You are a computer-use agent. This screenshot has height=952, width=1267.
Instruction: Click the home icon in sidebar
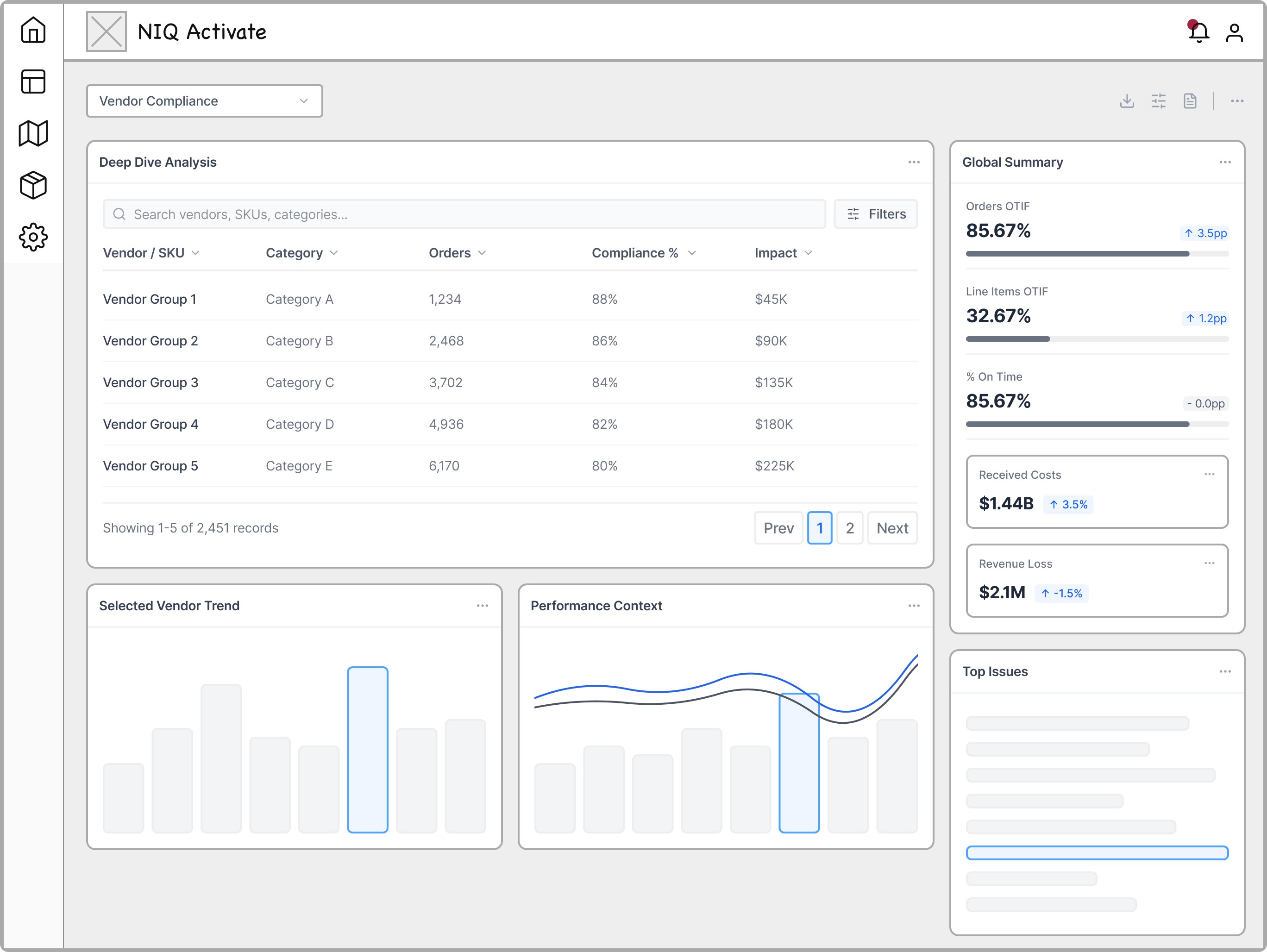pyautogui.click(x=33, y=30)
